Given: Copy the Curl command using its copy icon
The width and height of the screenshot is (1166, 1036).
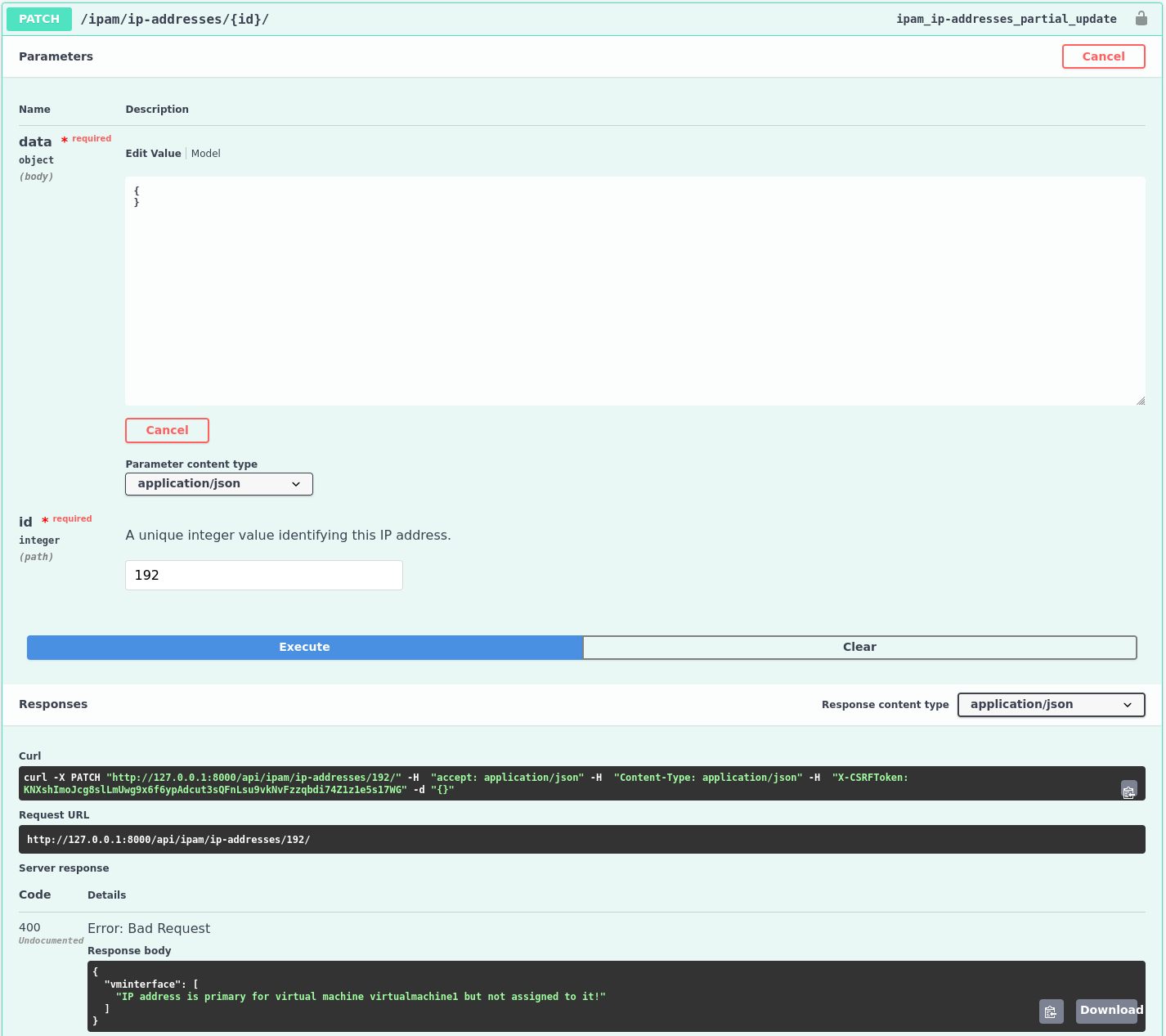Looking at the screenshot, I should pos(1129,790).
